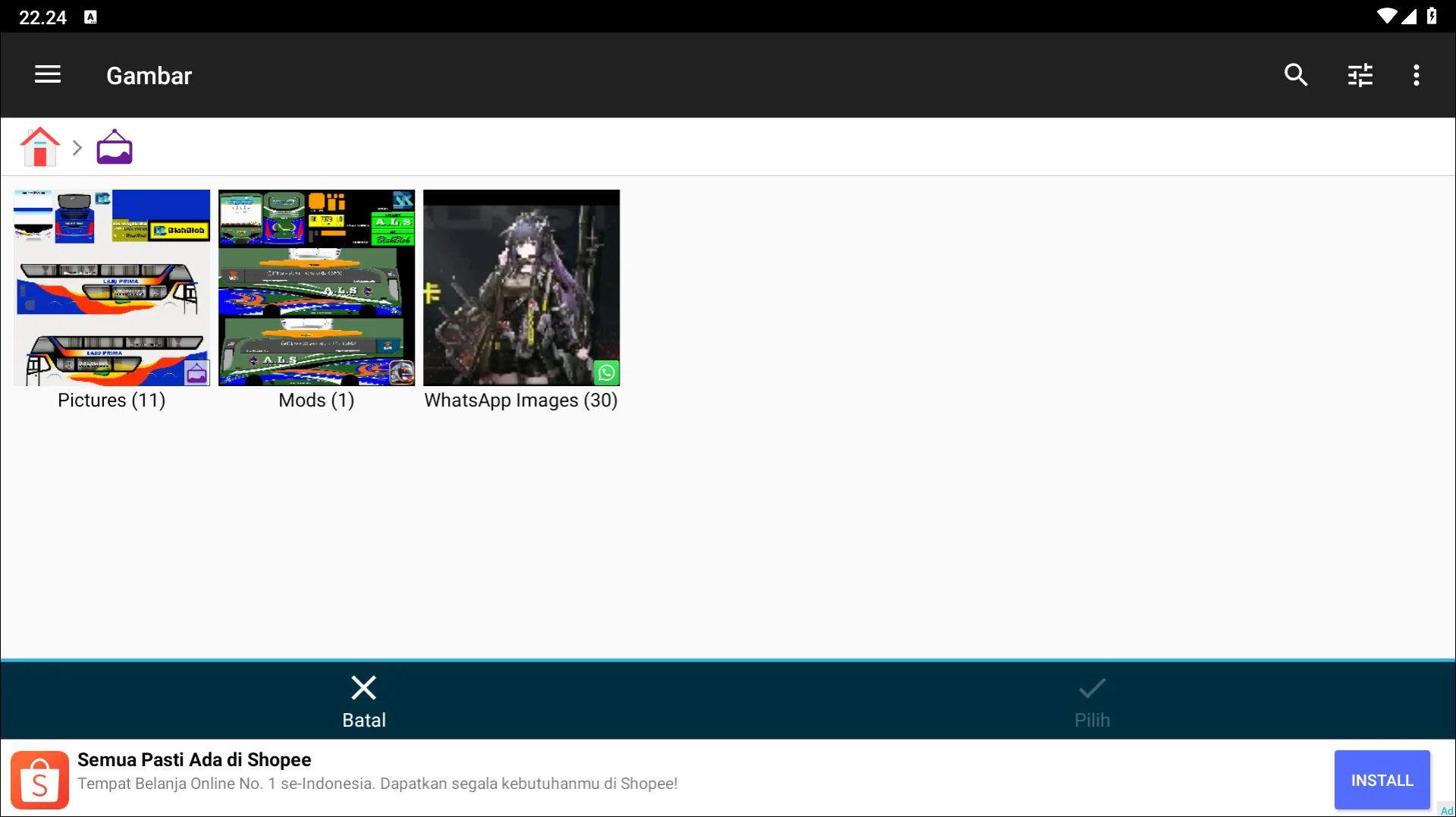Image resolution: width=1456 pixels, height=817 pixels.
Task: Click the WhatsApp badge on thumbnail
Action: tap(606, 372)
